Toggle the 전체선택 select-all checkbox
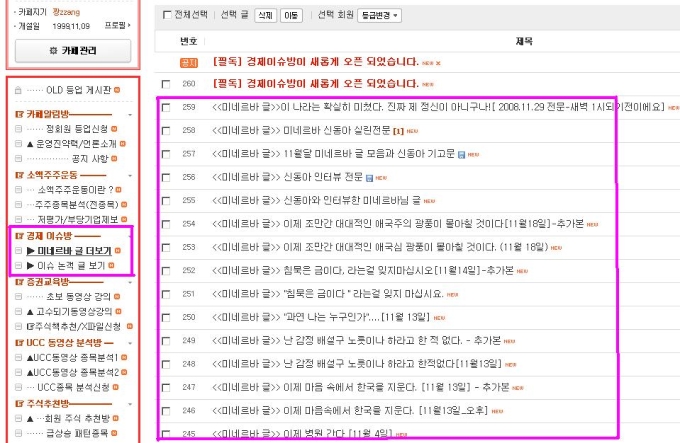Image resolution: width=680 pixels, height=443 pixels. [x=167, y=15]
